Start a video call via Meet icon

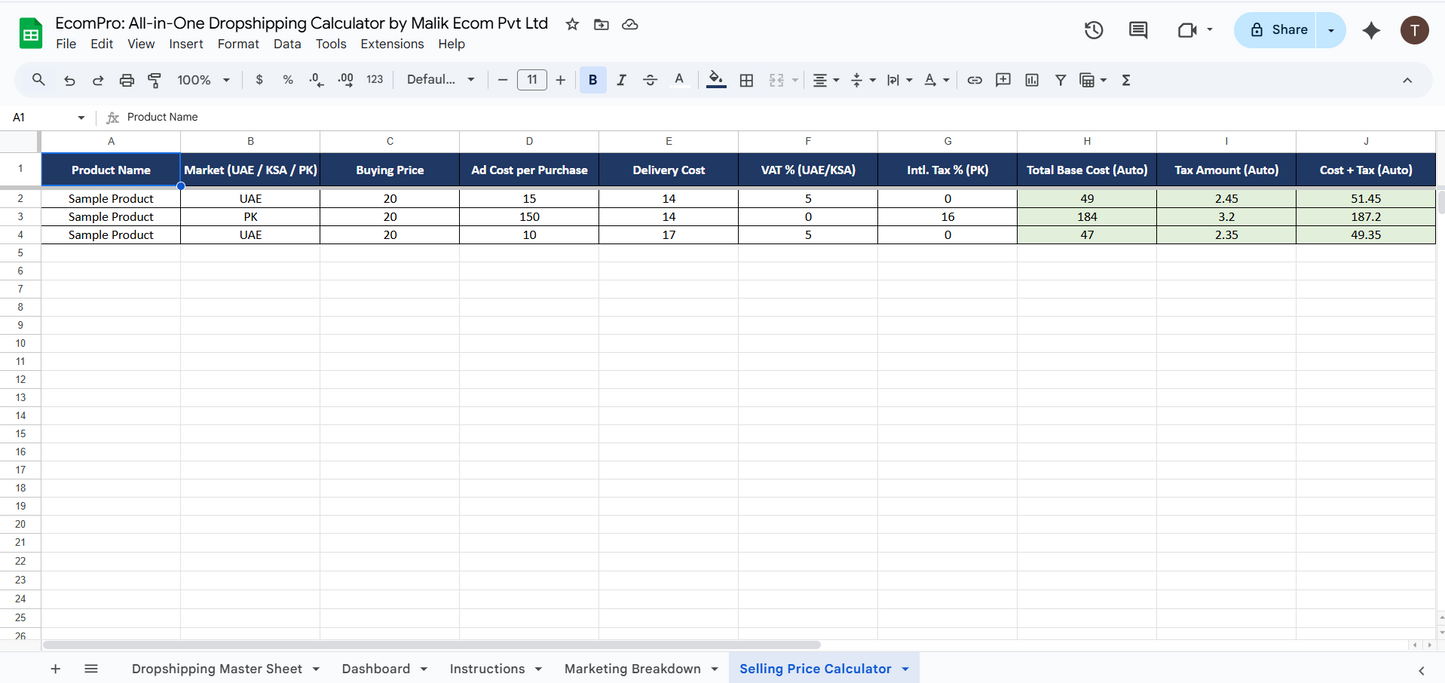tap(1188, 30)
